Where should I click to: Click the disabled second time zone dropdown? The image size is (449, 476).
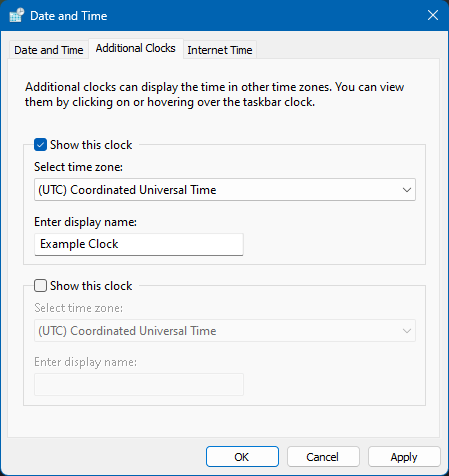(x=225, y=331)
